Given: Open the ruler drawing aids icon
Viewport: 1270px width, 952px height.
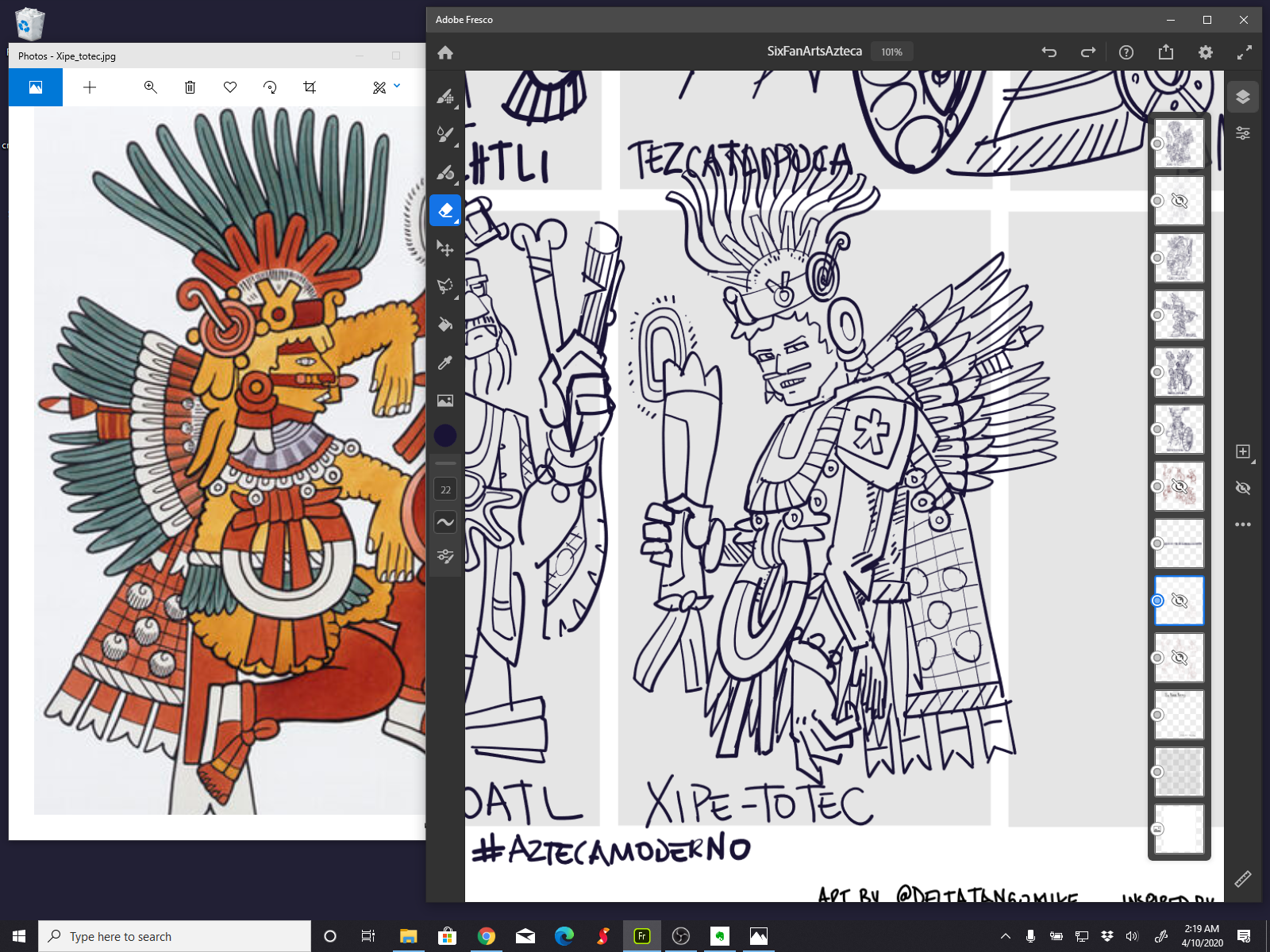Looking at the screenshot, I should click(1243, 878).
